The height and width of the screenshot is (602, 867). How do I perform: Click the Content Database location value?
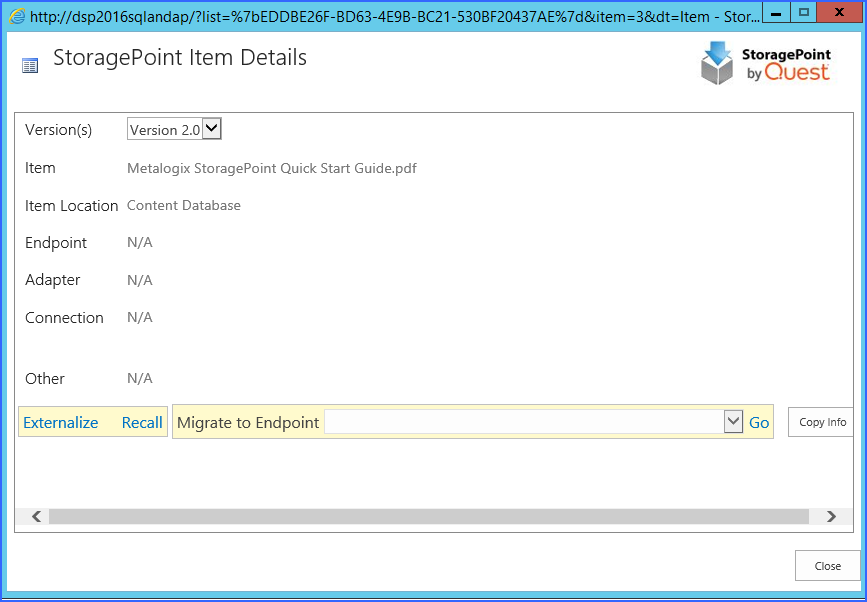tap(184, 206)
